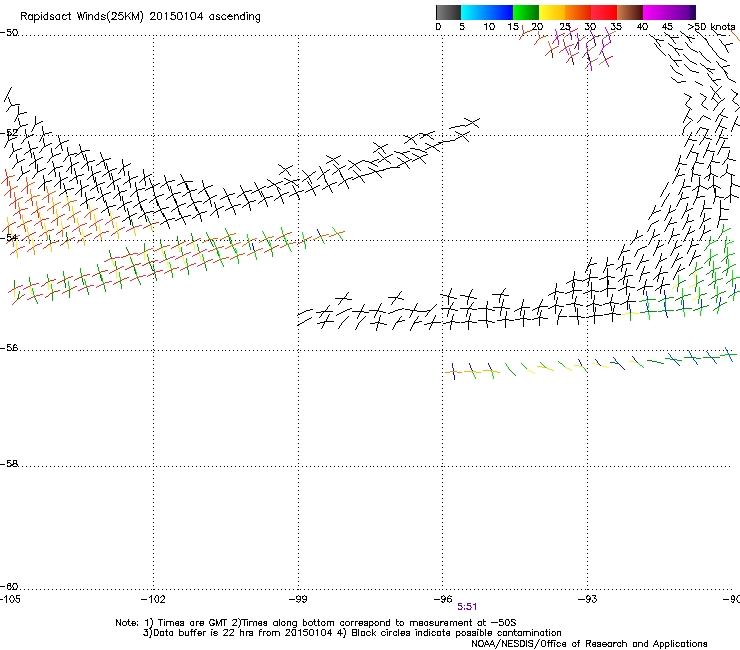Screen dimensions: 740x650
Task: Click the cyan-to-blue 5-15 knots legend segment
Action: [x=487, y=12]
